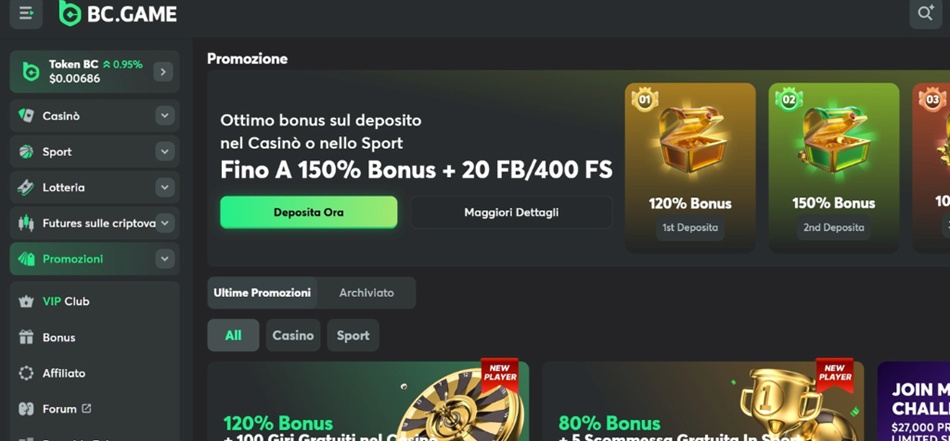
Task: Open Token BC arrow button
Action: [x=163, y=72]
